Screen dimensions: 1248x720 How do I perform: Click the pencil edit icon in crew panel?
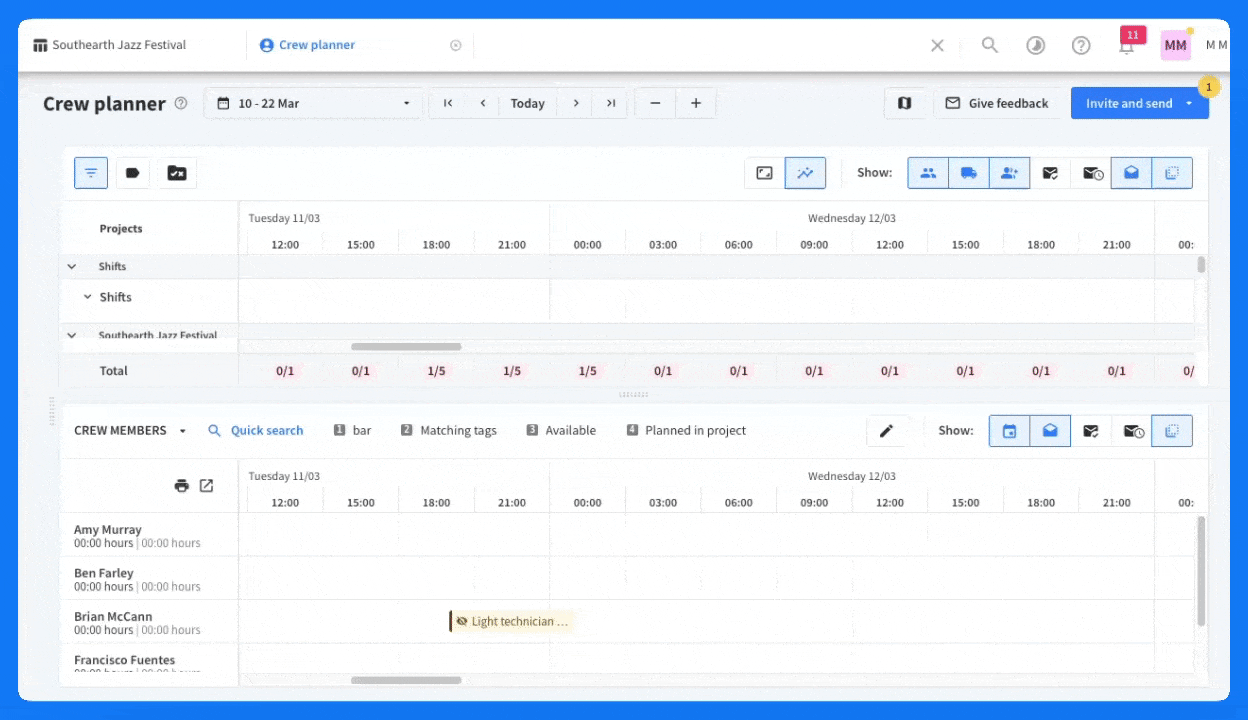886,431
